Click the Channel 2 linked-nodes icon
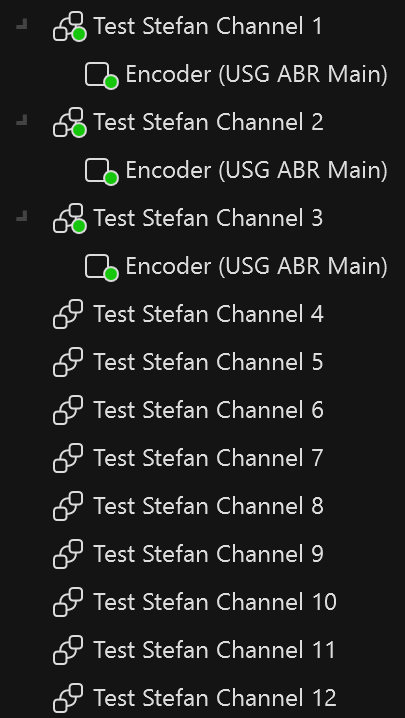The height and width of the screenshot is (718, 405). (69, 122)
